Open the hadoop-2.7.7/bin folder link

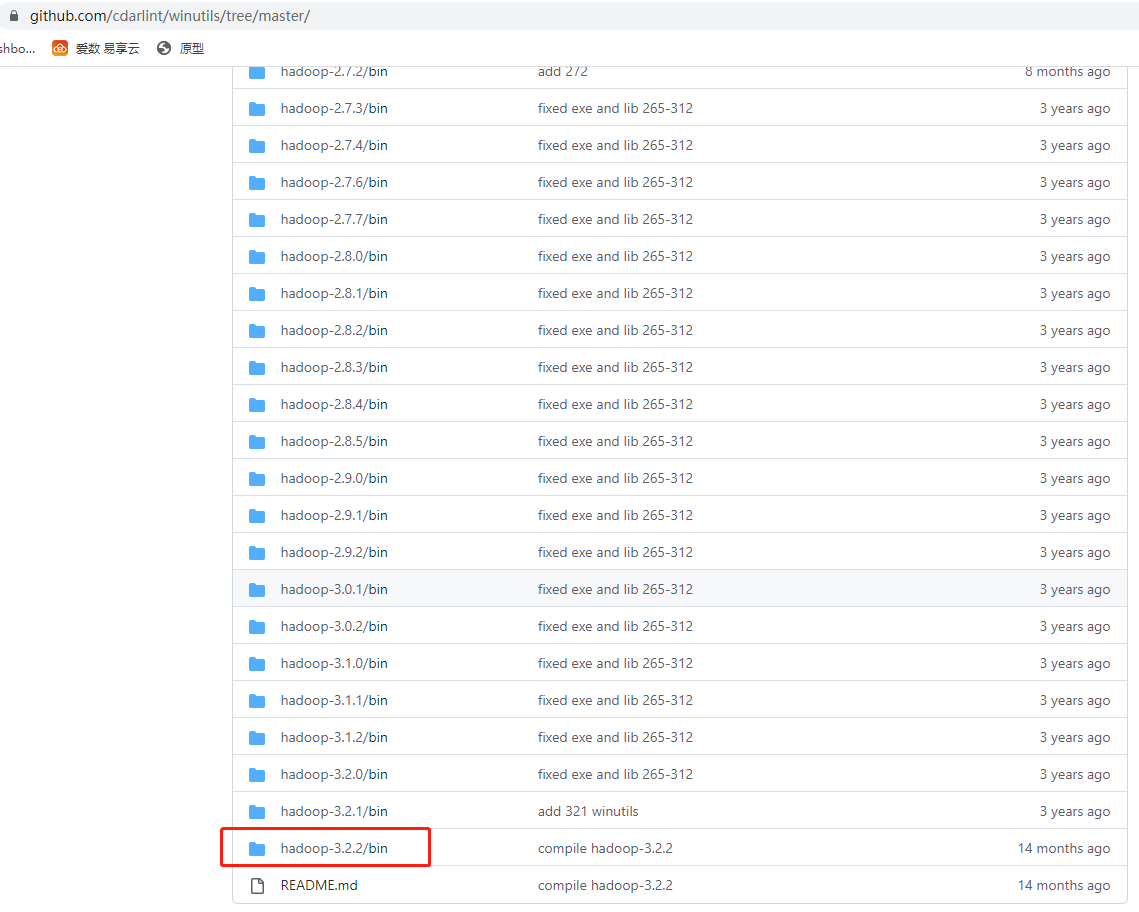pos(334,219)
